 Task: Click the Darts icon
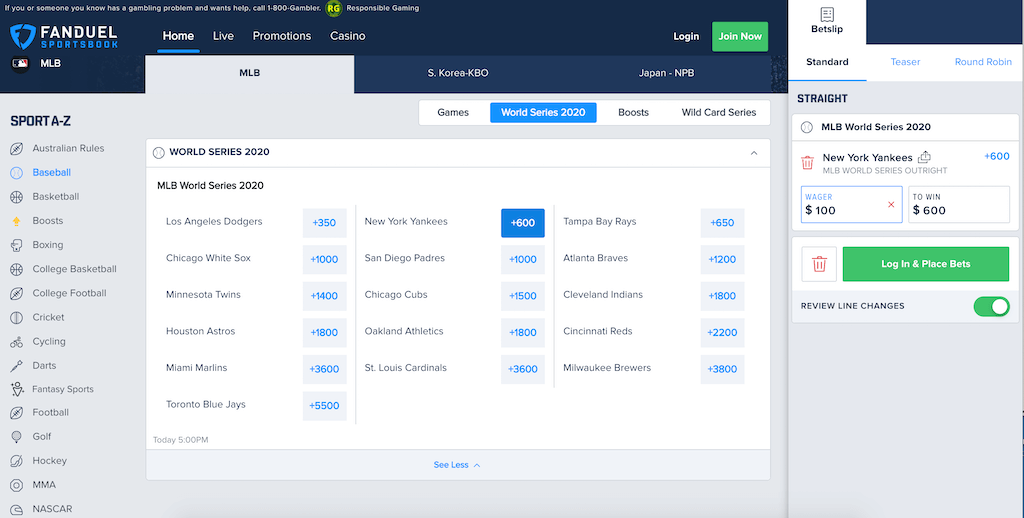coord(17,366)
